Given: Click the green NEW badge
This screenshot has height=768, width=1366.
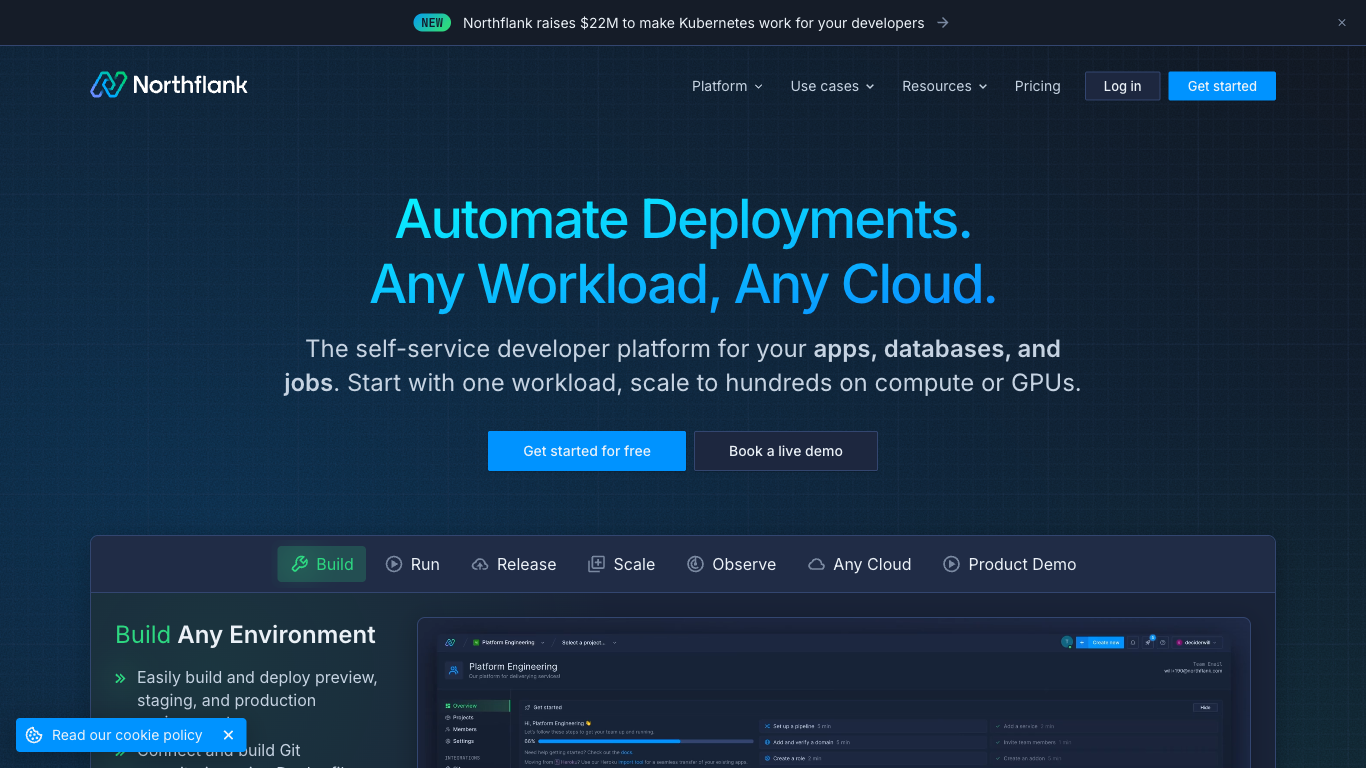Looking at the screenshot, I should pyautogui.click(x=432, y=22).
